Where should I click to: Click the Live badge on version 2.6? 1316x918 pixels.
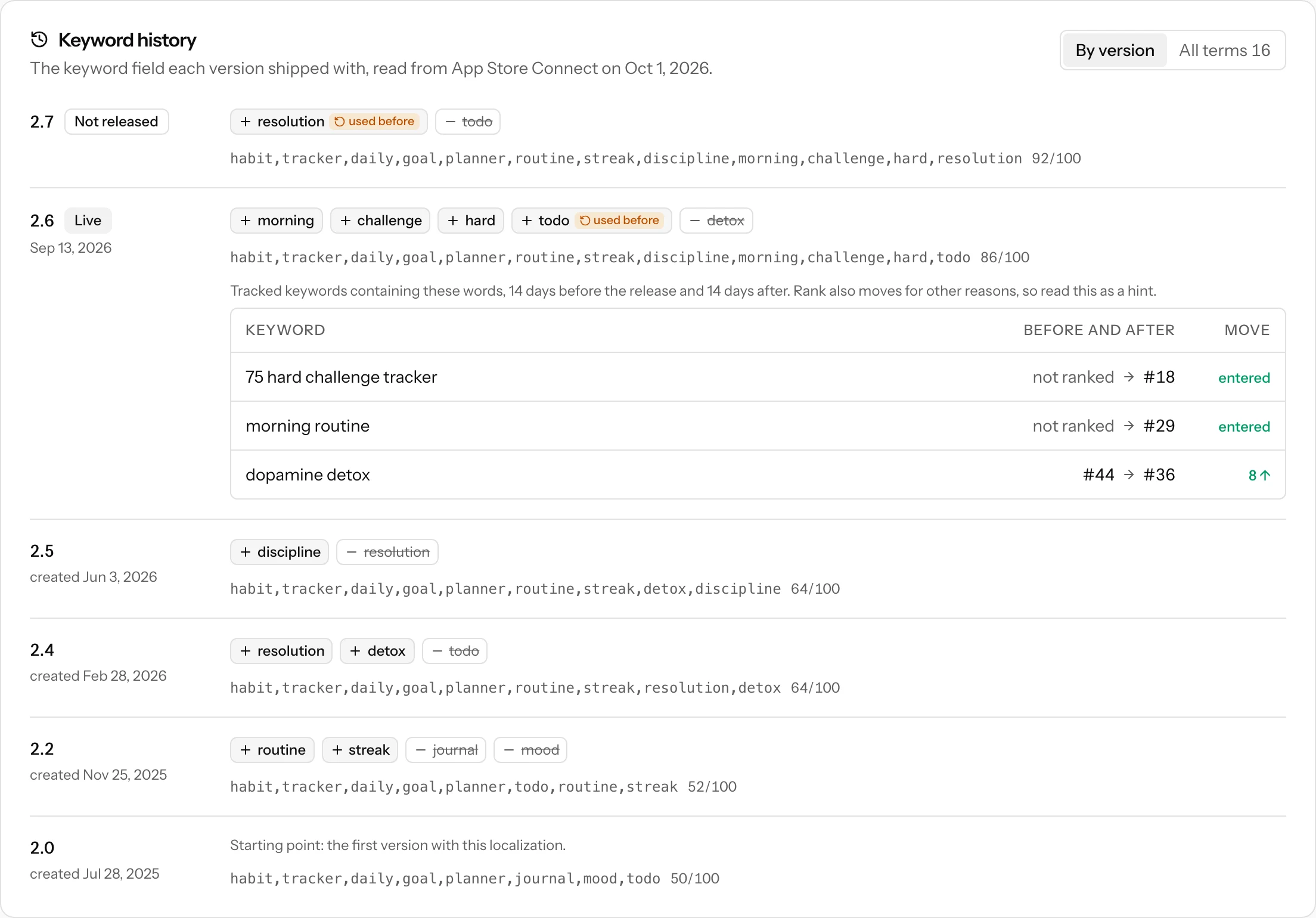pyautogui.click(x=88, y=221)
